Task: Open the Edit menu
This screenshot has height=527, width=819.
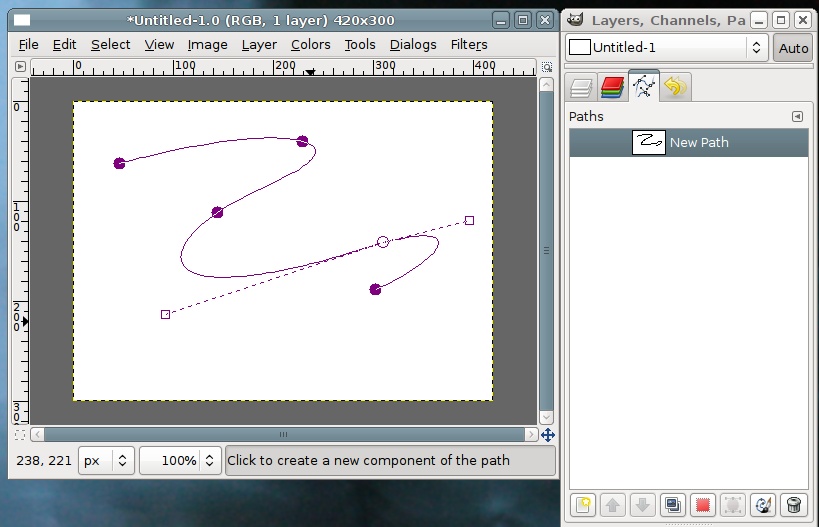Action: point(64,45)
